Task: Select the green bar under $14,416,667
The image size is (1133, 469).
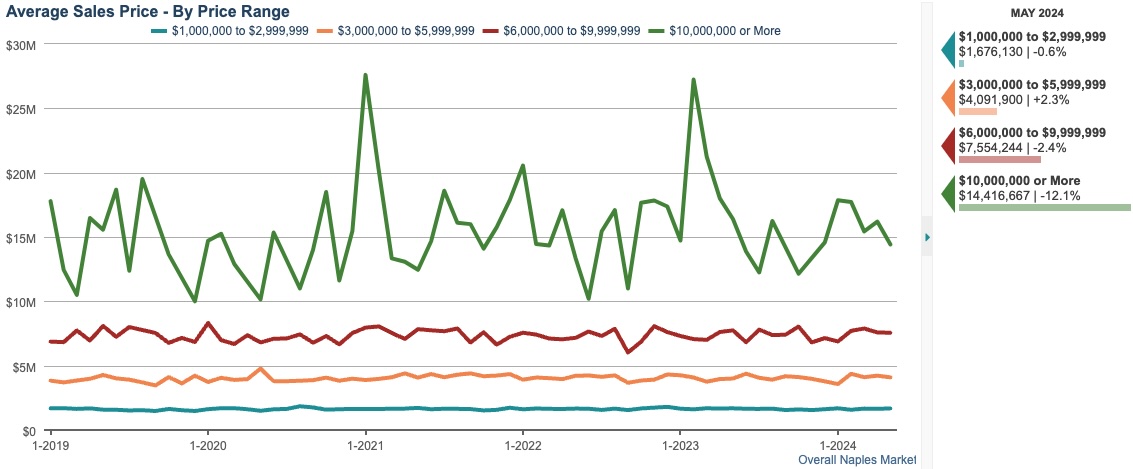Action: [x=1045, y=207]
